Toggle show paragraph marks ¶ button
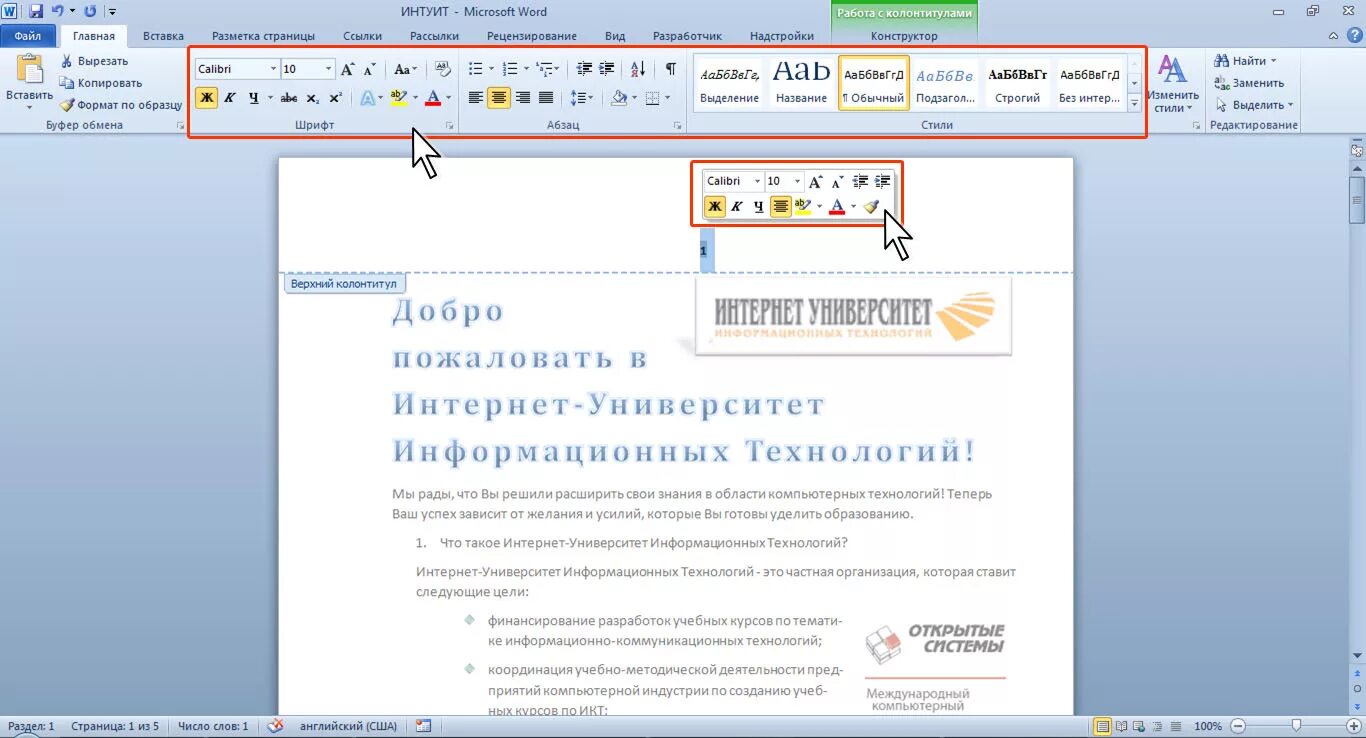 tap(670, 69)
